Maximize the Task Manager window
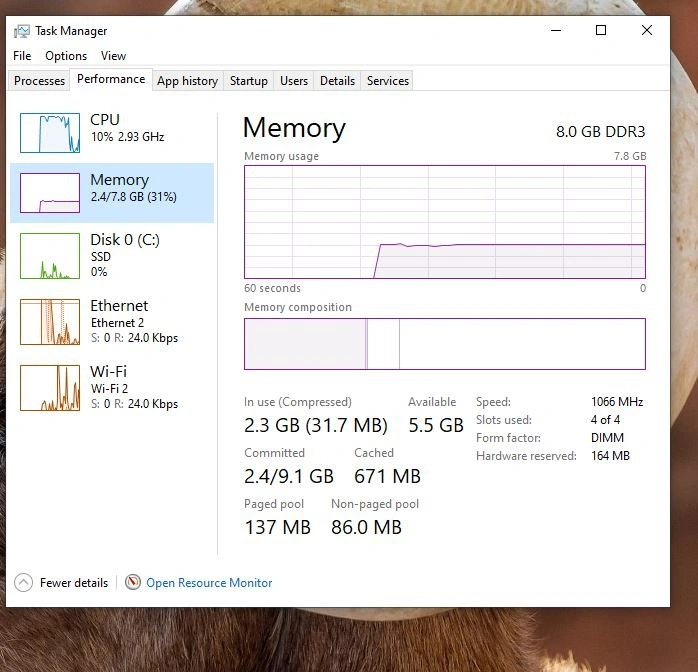This screenshot has height=672, width=698. tap(601, 31)
